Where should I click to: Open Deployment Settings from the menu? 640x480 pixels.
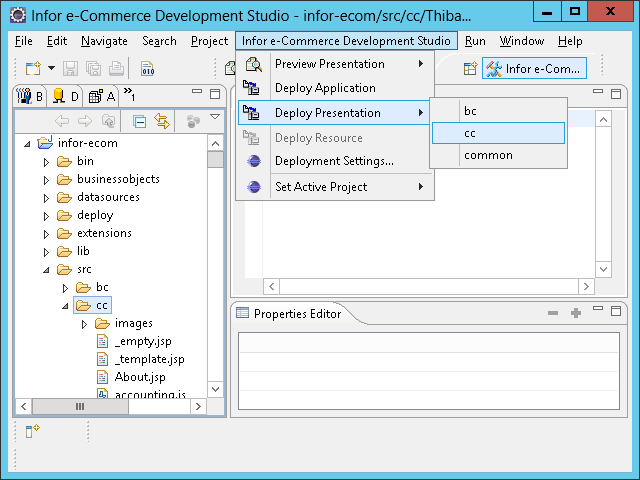tap(333, 161)
